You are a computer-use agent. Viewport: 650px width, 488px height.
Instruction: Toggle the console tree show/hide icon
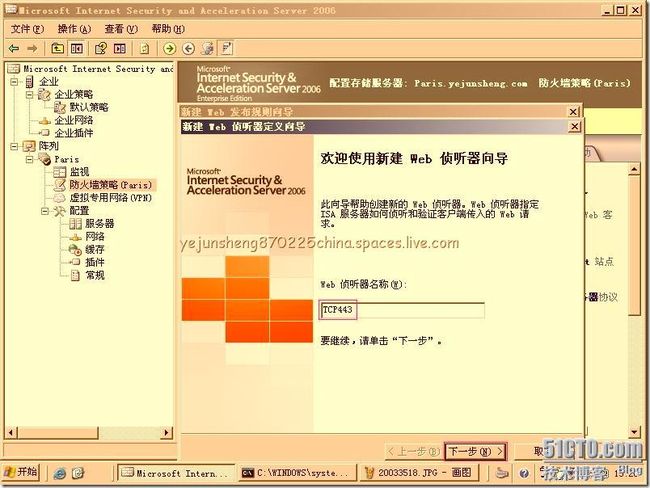(x=76, y=49)
